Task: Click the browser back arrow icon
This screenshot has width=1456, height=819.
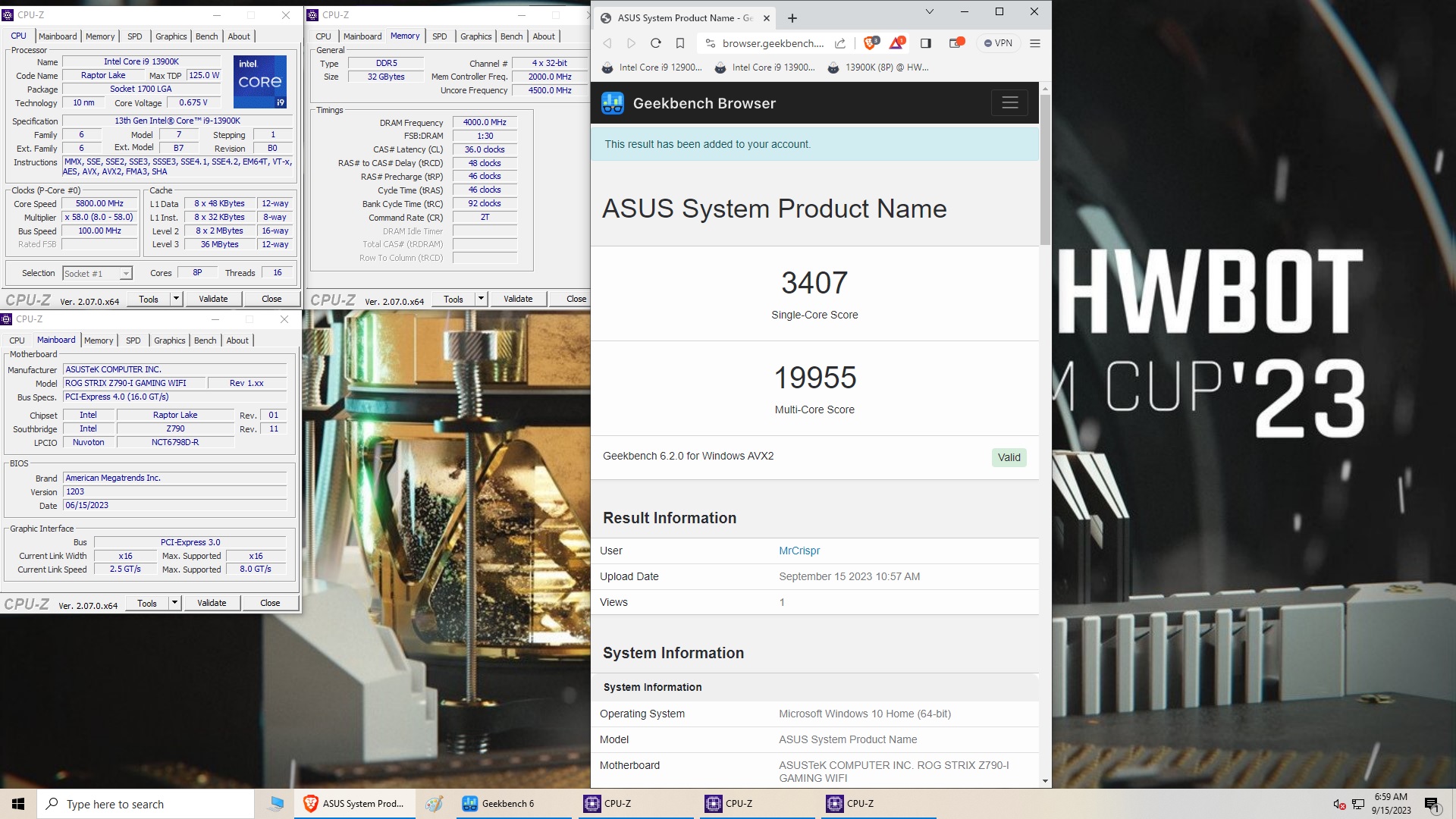Action: pos(607,43)
